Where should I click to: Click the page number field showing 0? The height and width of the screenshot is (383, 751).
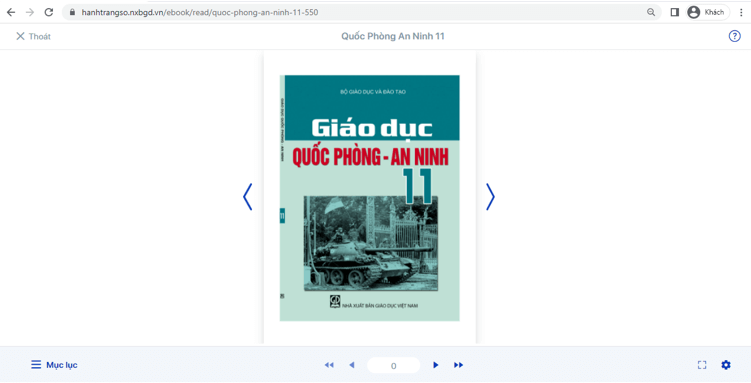[393, 365]
